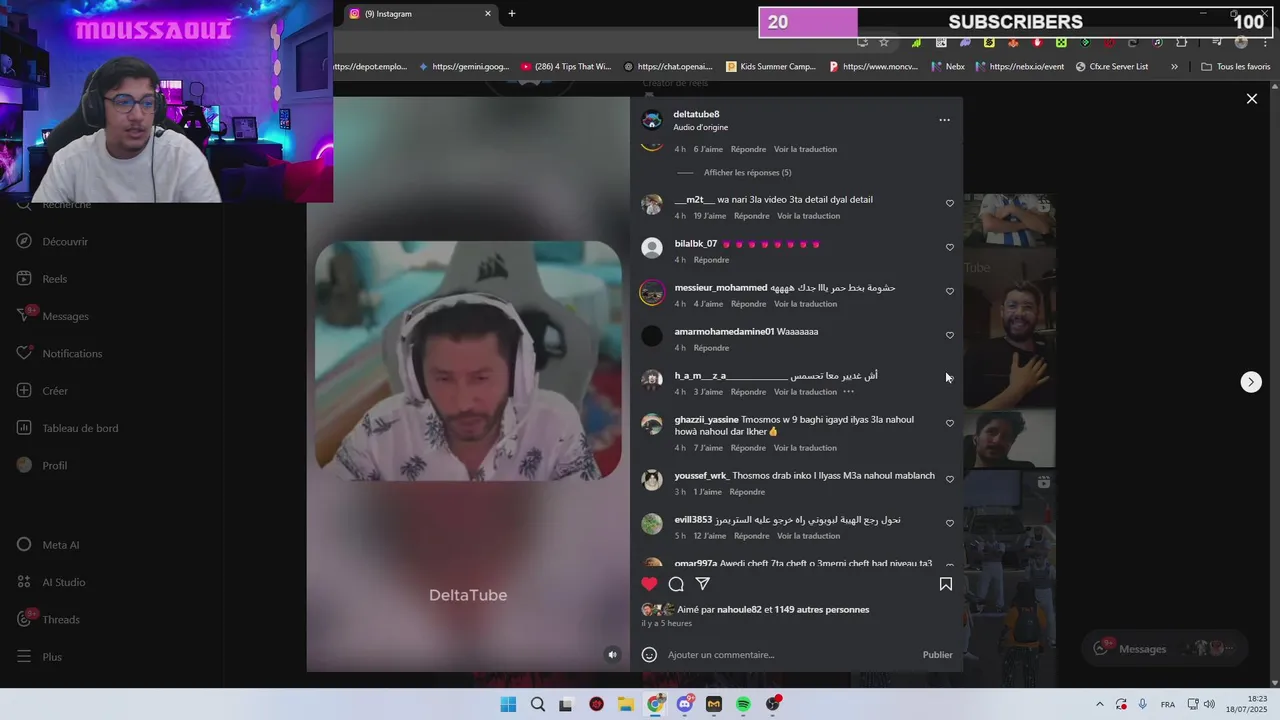Open a new browser tab

512,14
